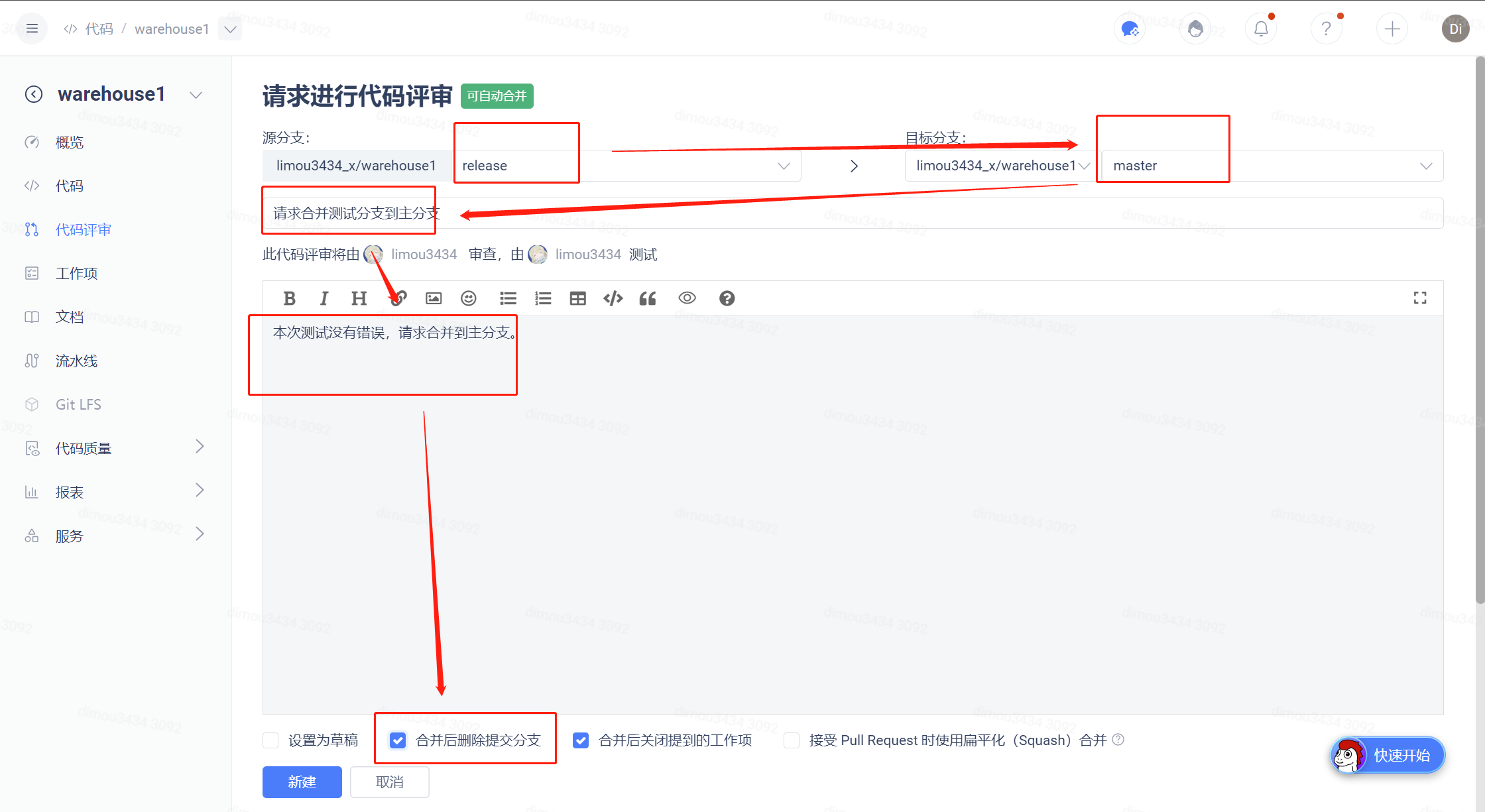This screenshot has width=1485, height=812.
Task: Insert an image via editor toolbar
Action: 434,298
